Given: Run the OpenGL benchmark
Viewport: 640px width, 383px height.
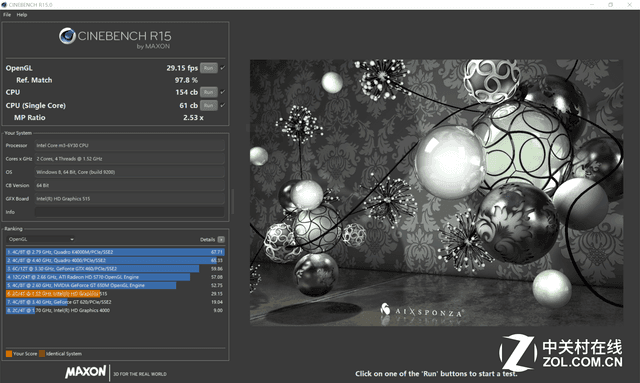Looking at the screenshot, I should pyautogui.click(x=209, y=68).
